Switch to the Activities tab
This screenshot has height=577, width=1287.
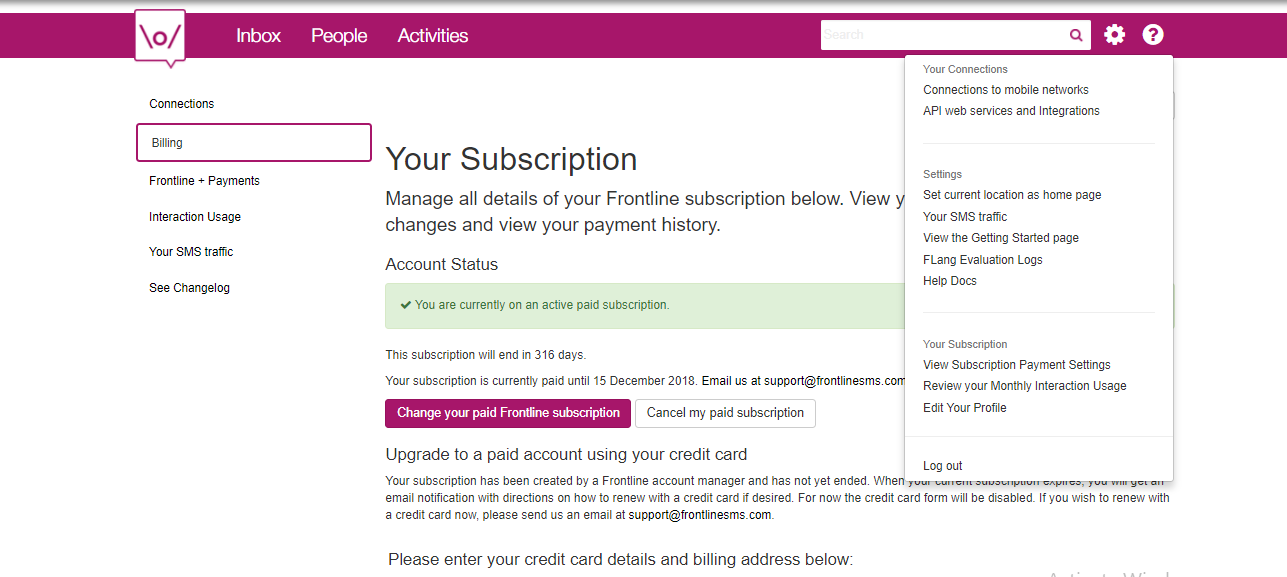tap(433, 36)
